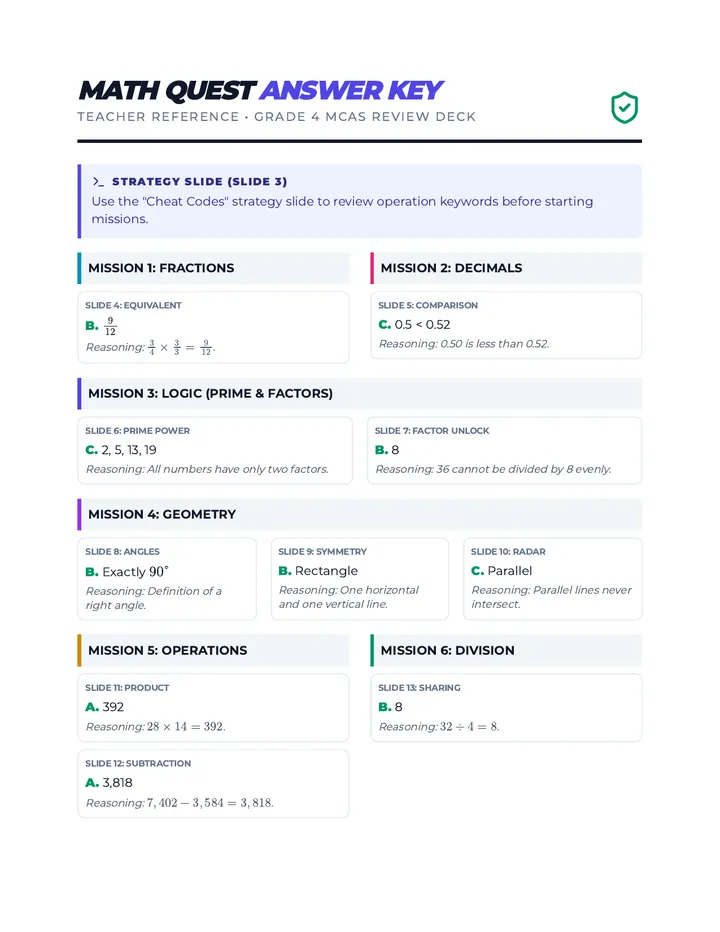720x932 pixels.
Task: Click the Mission 1: Fractions header
Action: pyautogui.click(x=213, y=268)
